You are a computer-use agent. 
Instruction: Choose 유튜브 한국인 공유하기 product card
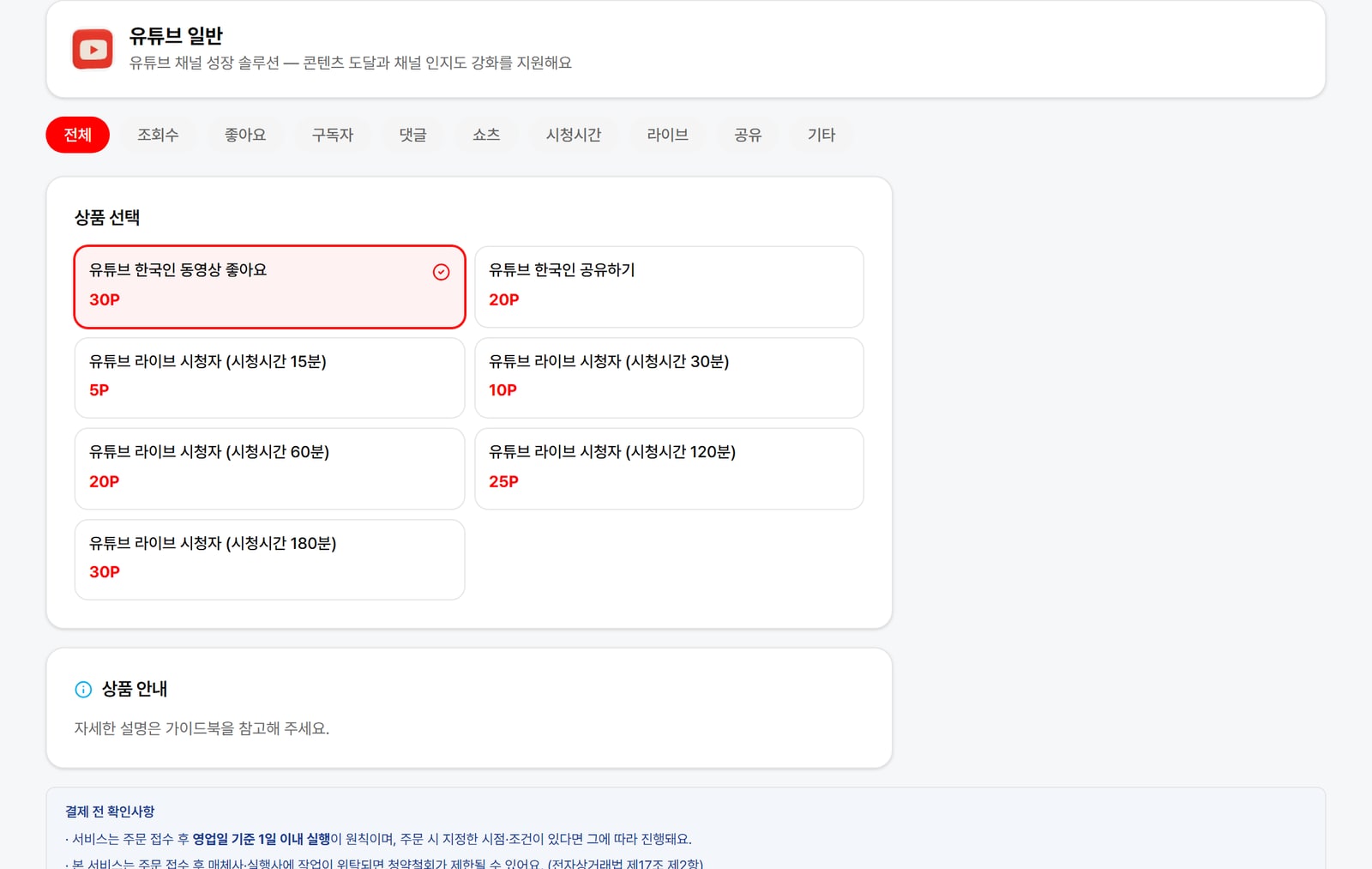tap(669, 287)
